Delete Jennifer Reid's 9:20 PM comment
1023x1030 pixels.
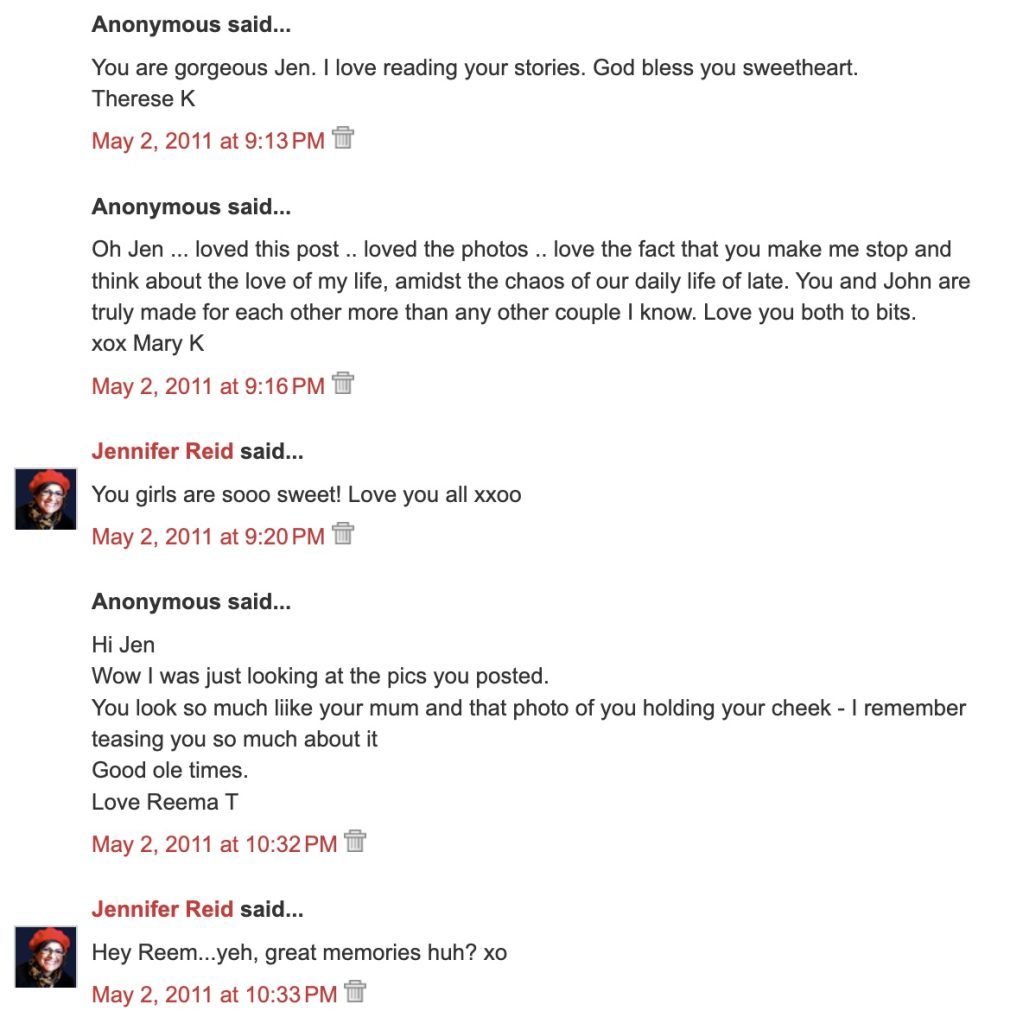pyautogui.click(x=343, y=534)
